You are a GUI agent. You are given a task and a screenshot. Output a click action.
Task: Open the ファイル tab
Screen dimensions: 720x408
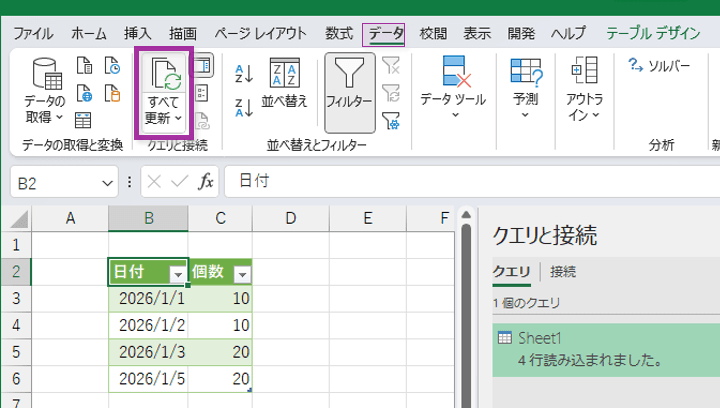pos(33,34)
